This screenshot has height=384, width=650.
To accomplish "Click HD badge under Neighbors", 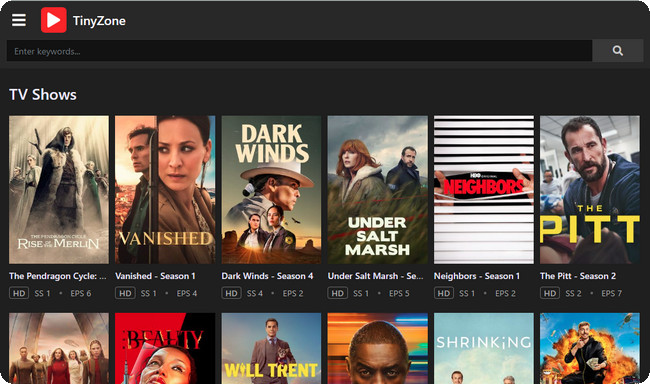I will [x=444, y=293].
